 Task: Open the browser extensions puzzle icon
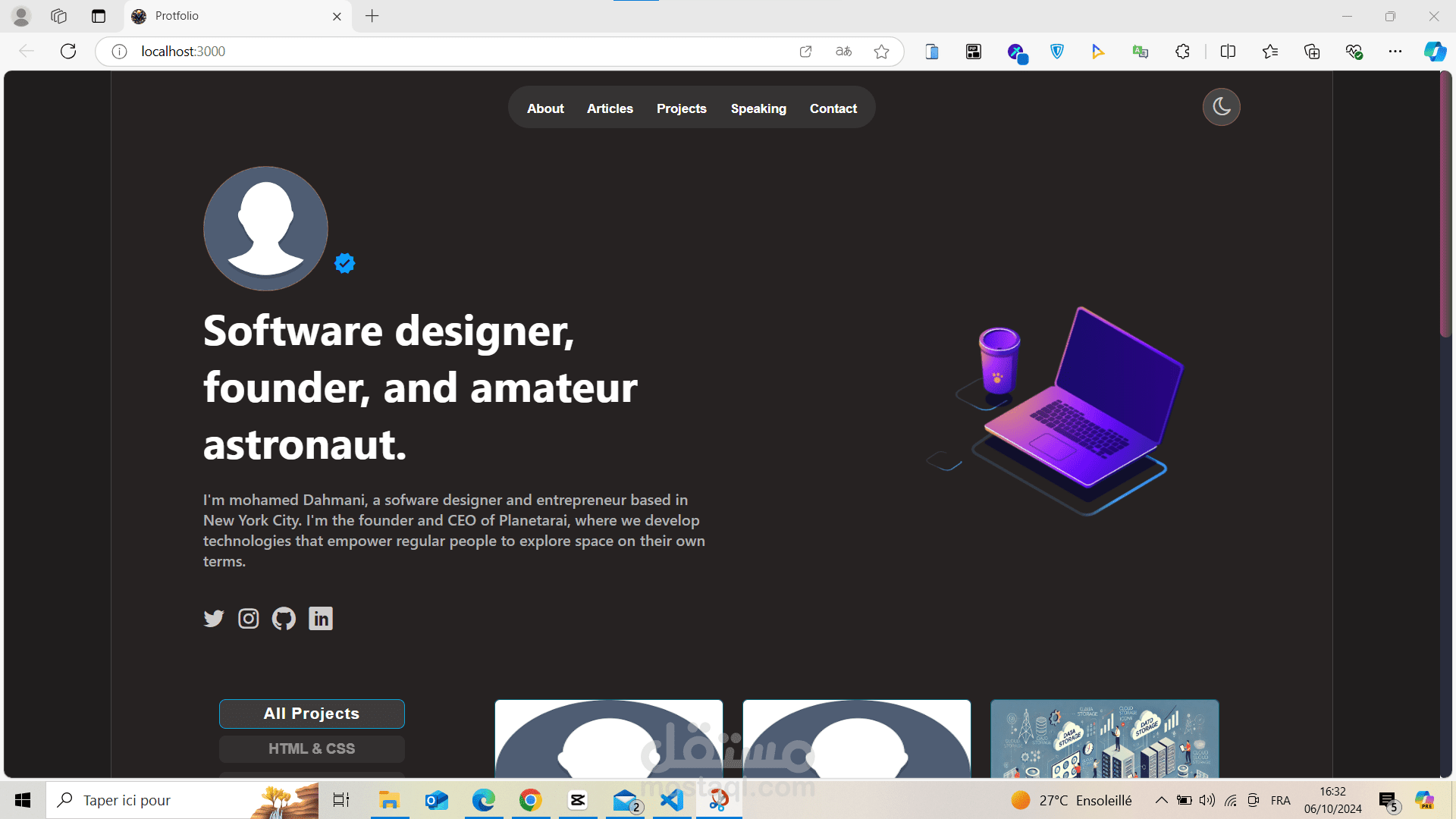click(1182, 52)
